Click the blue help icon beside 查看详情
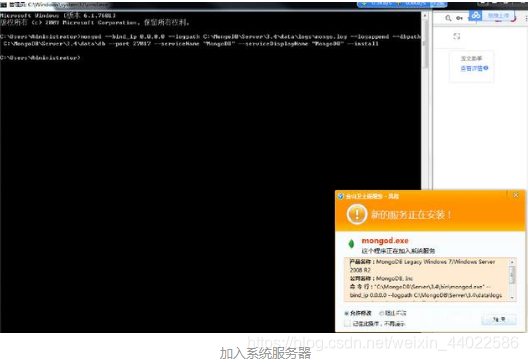The width and height of the screenshot is (528, 361). (486, 68)
